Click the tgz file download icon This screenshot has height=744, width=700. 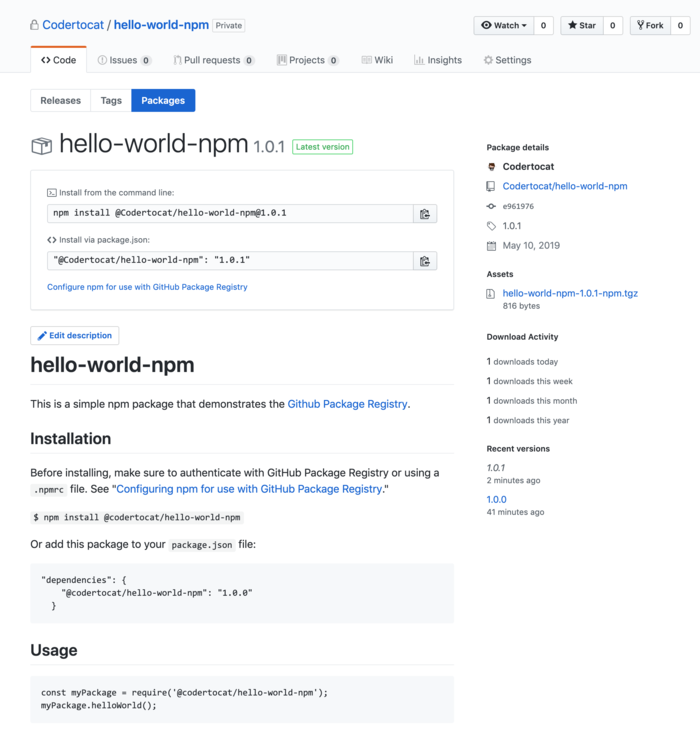[x=491, y=294]
